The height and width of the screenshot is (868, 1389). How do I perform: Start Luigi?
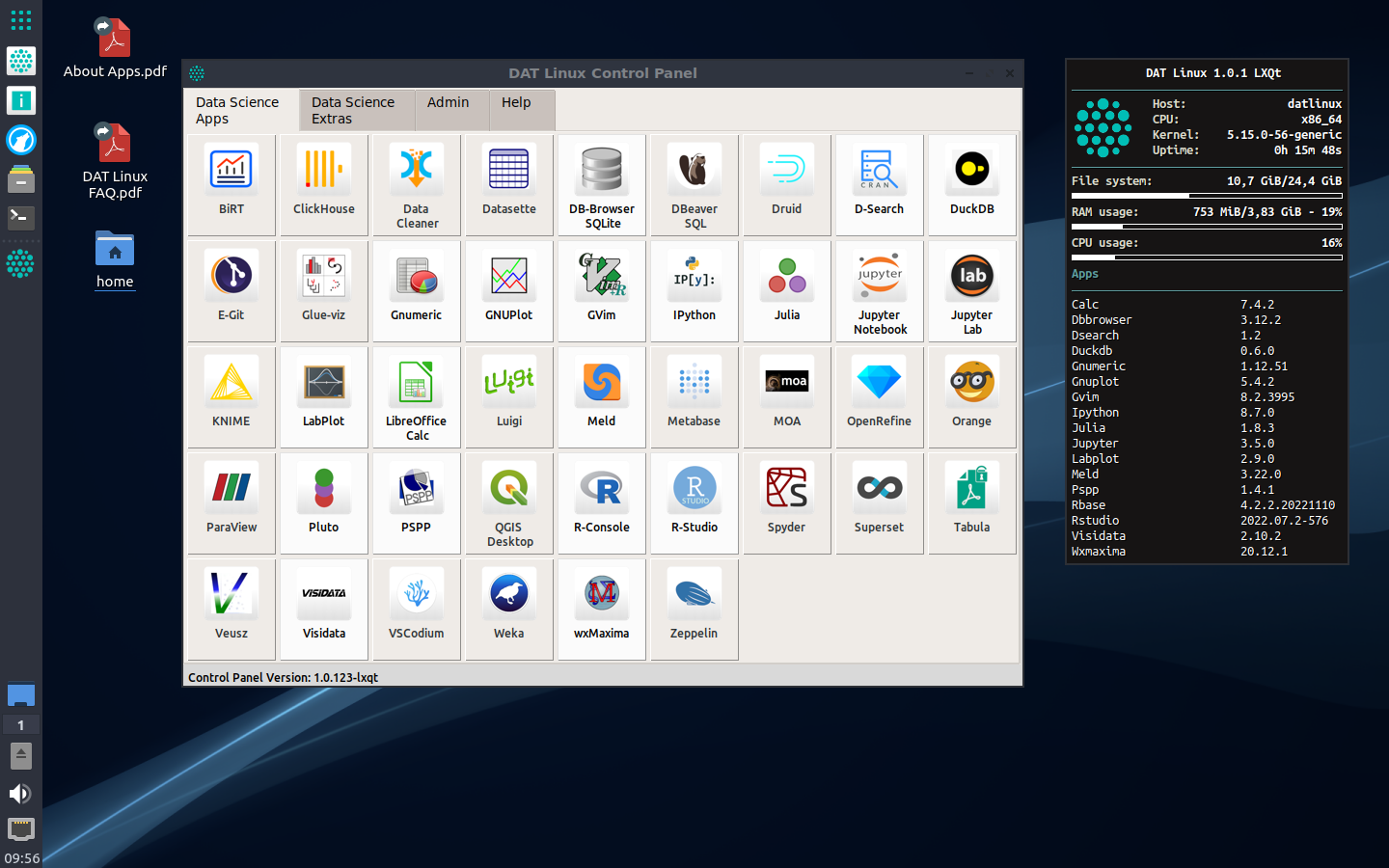pos(509,397)
